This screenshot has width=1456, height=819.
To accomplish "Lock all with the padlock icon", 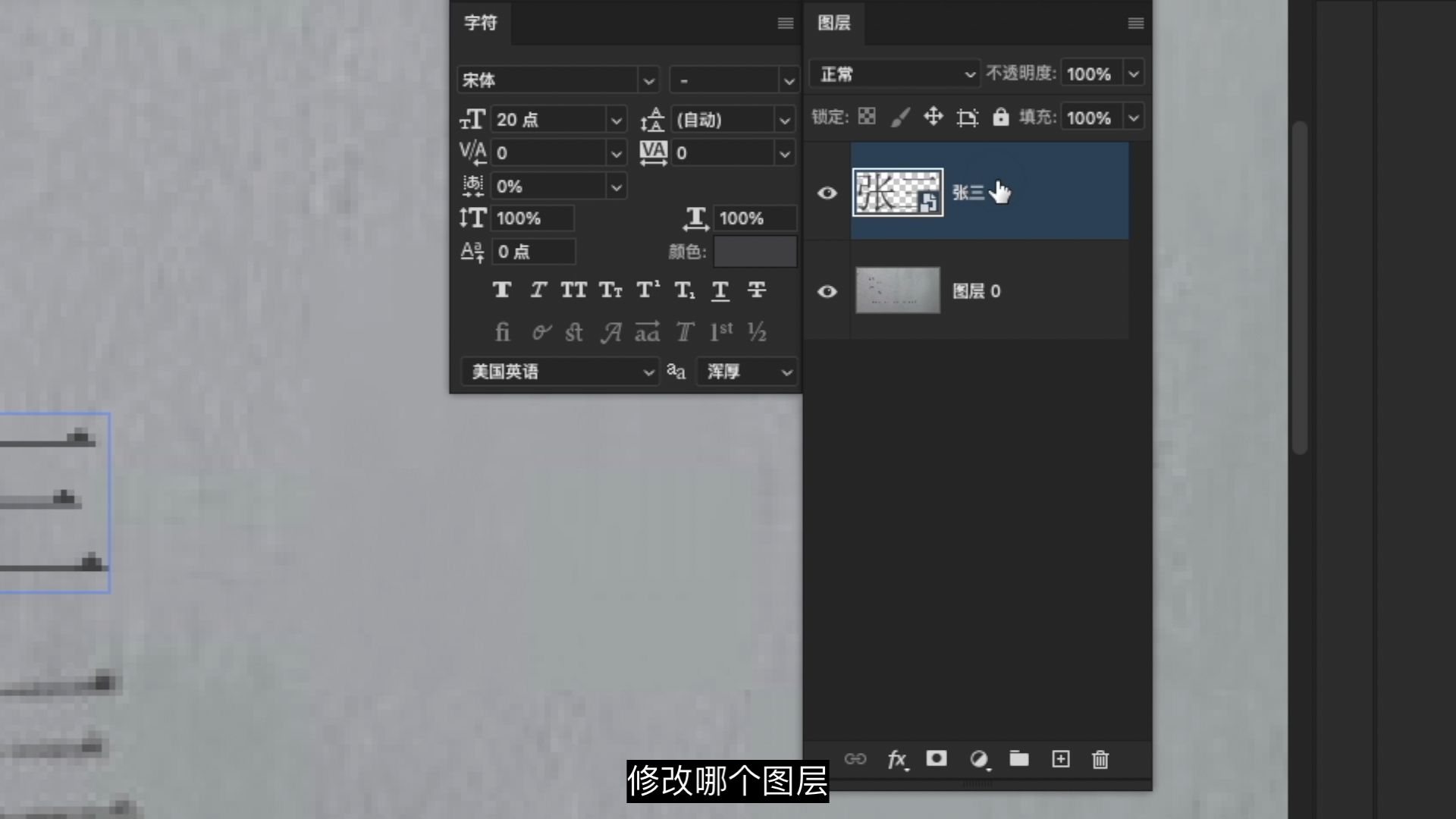I will (1001, 117).
